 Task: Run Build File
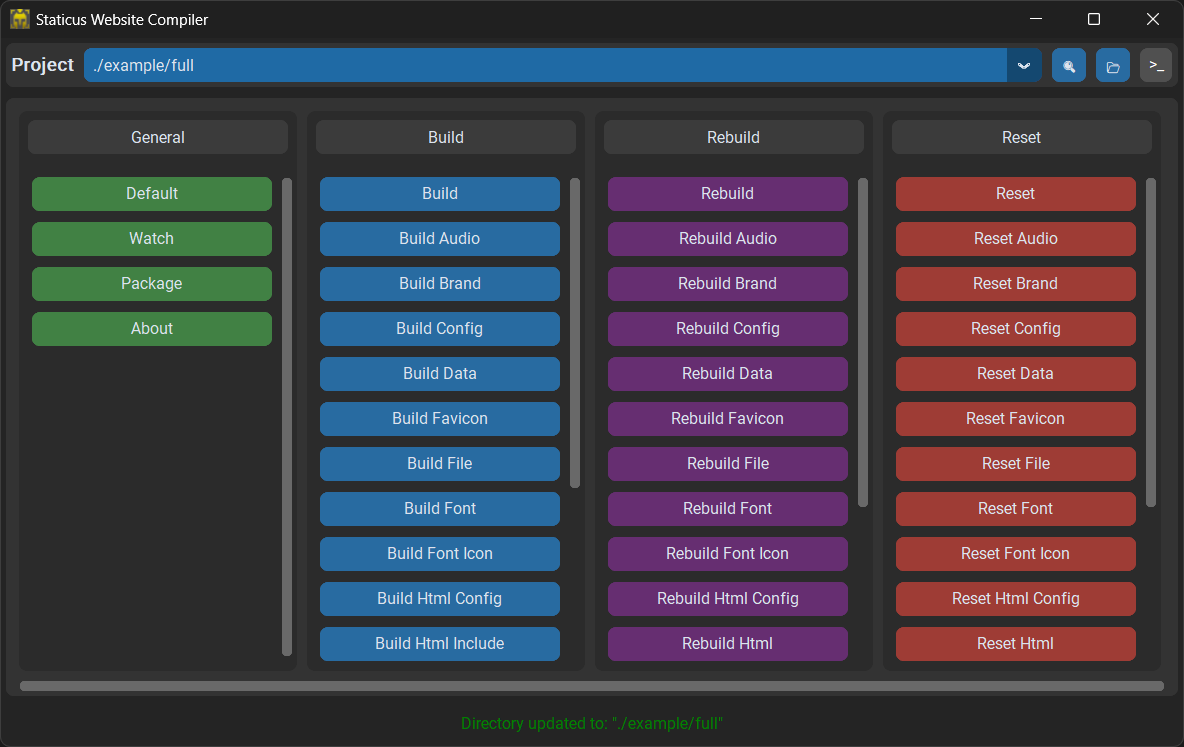(439, 464)
